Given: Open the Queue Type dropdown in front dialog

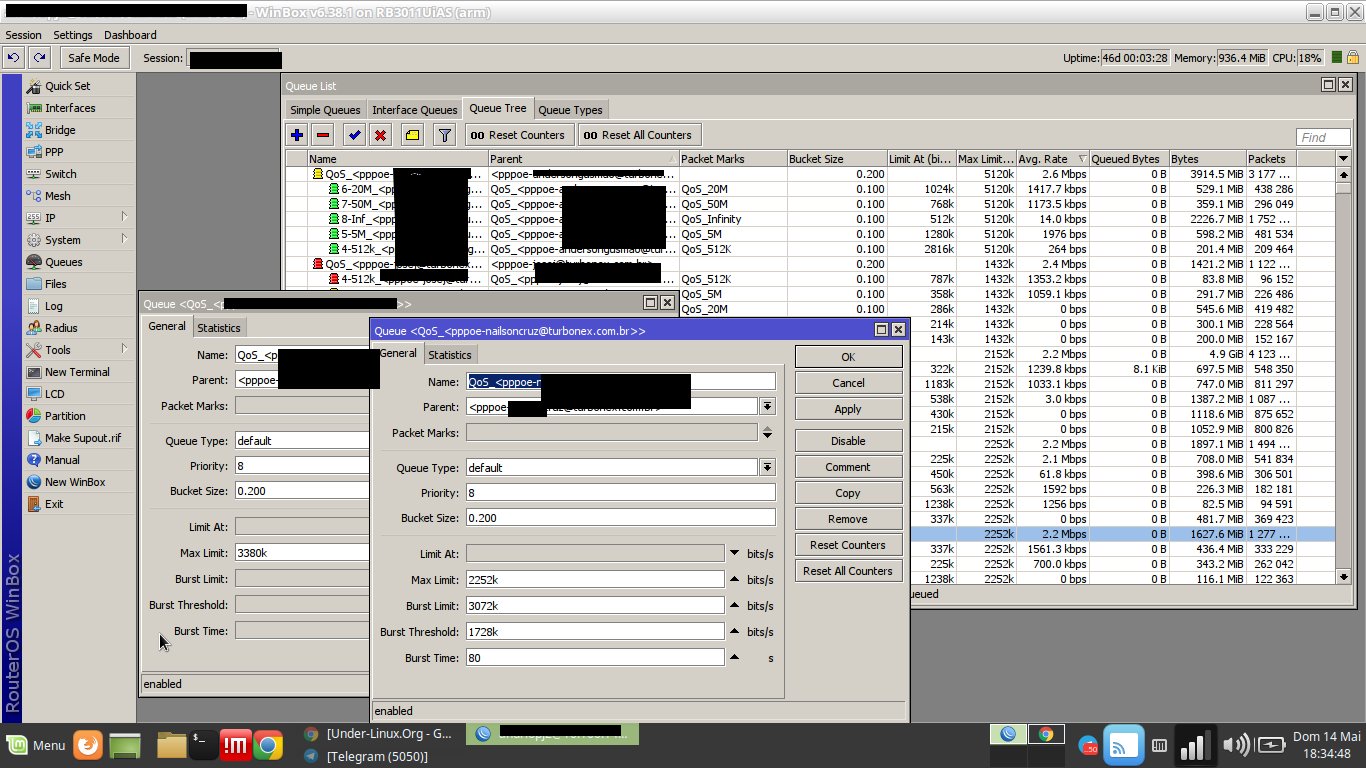Looking at the screenshot, I should click(x=767, y=468).
